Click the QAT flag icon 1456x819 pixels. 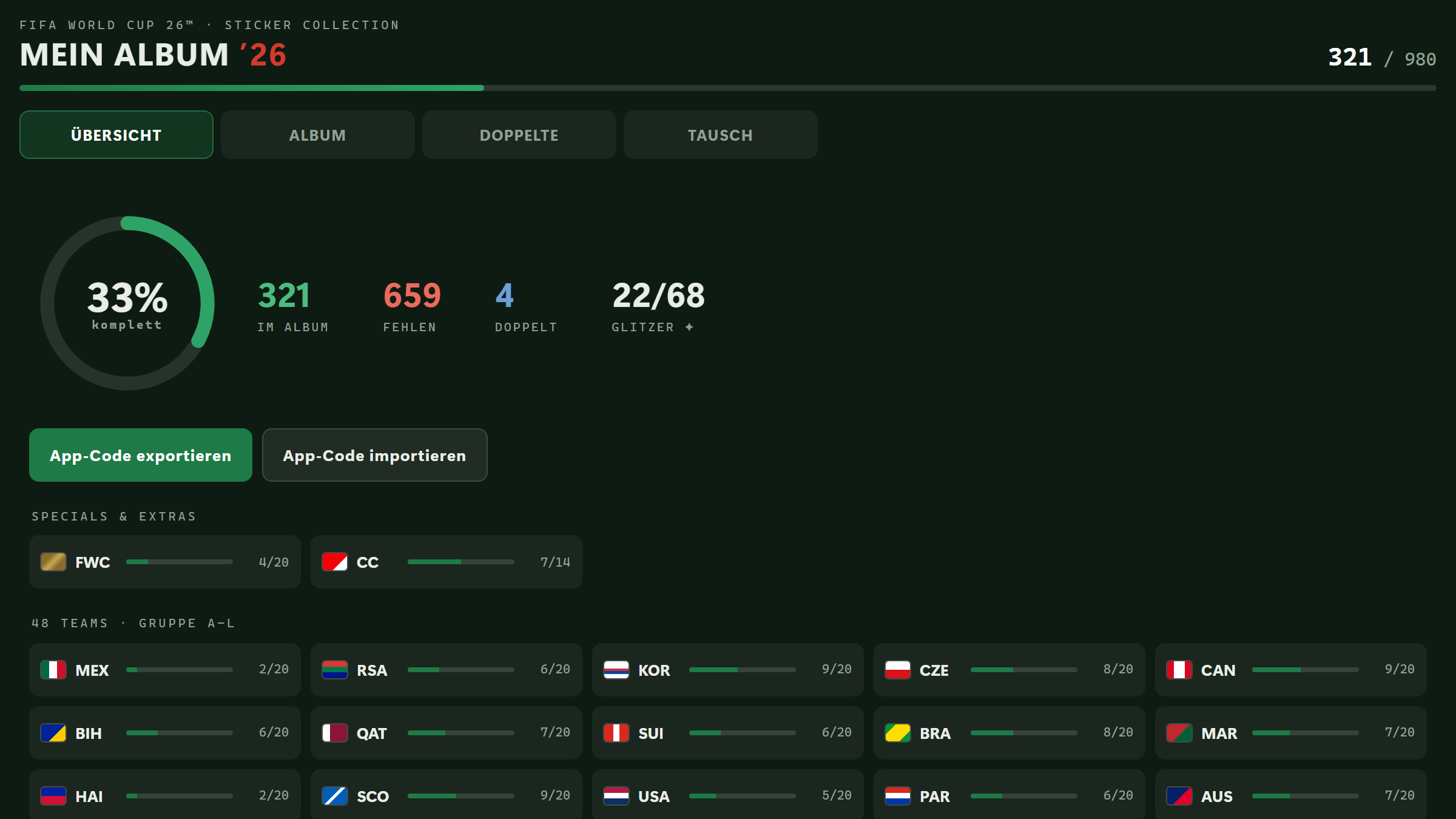335,733
